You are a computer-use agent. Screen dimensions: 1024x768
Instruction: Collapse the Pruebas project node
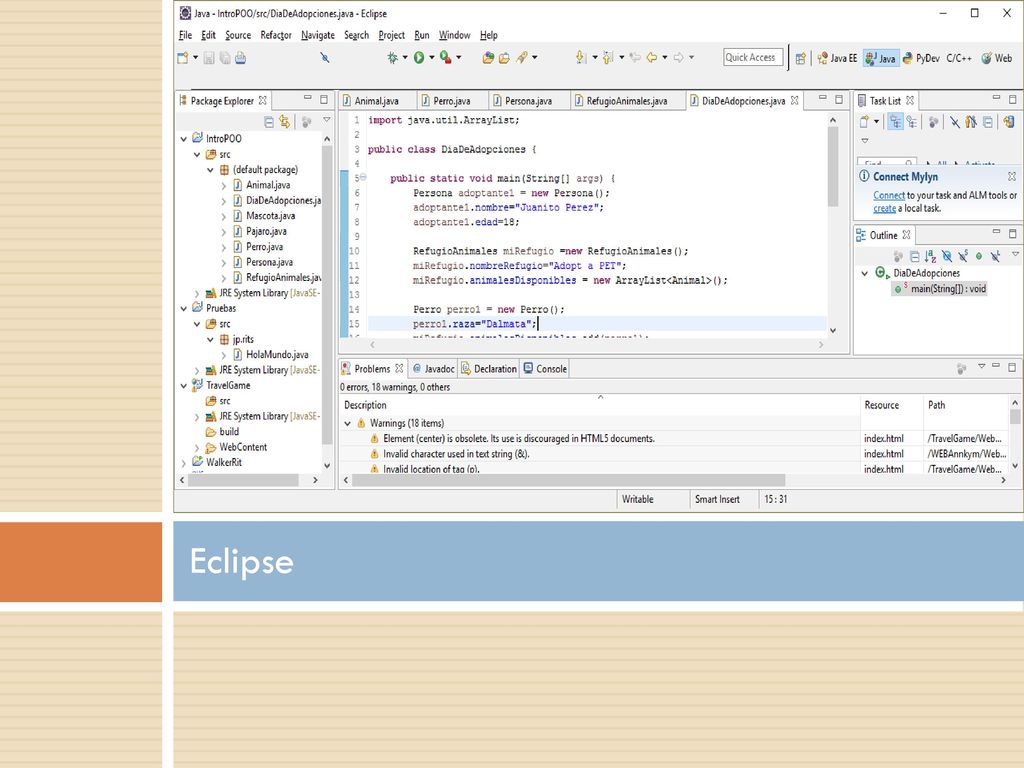point(184,309)
